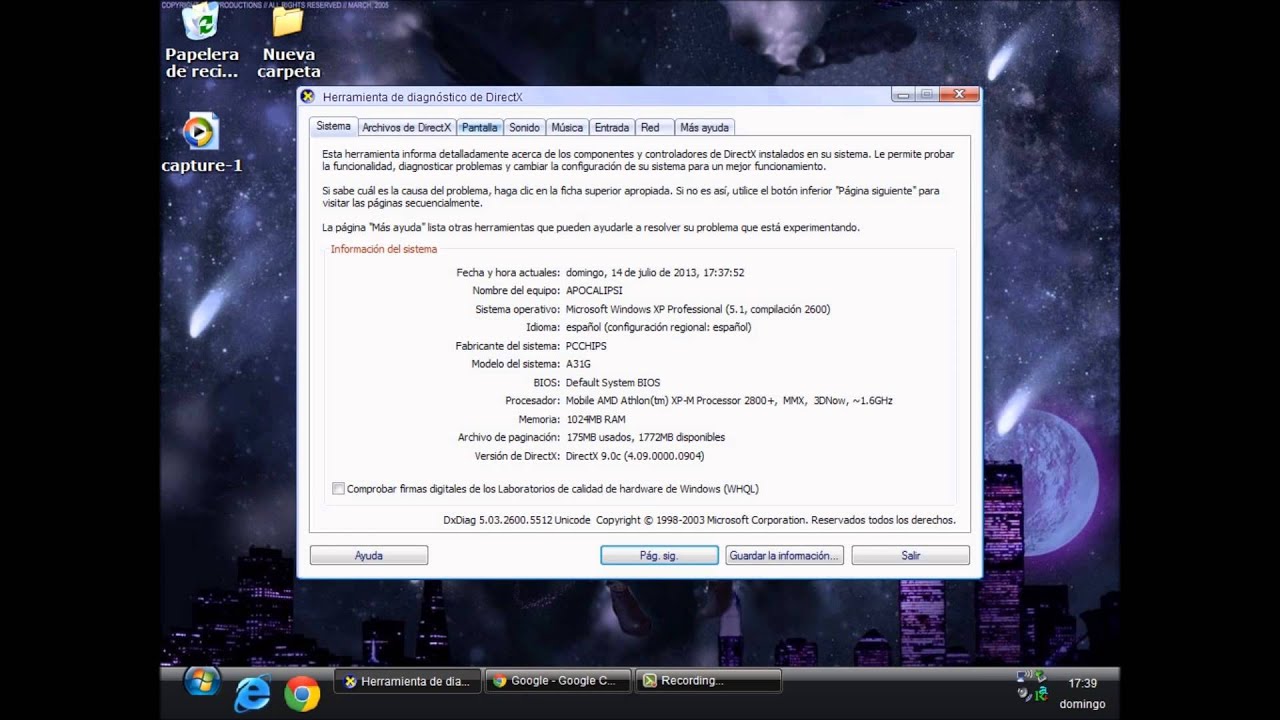Switch to the Más ayuda tab

(x=704, y=128)
